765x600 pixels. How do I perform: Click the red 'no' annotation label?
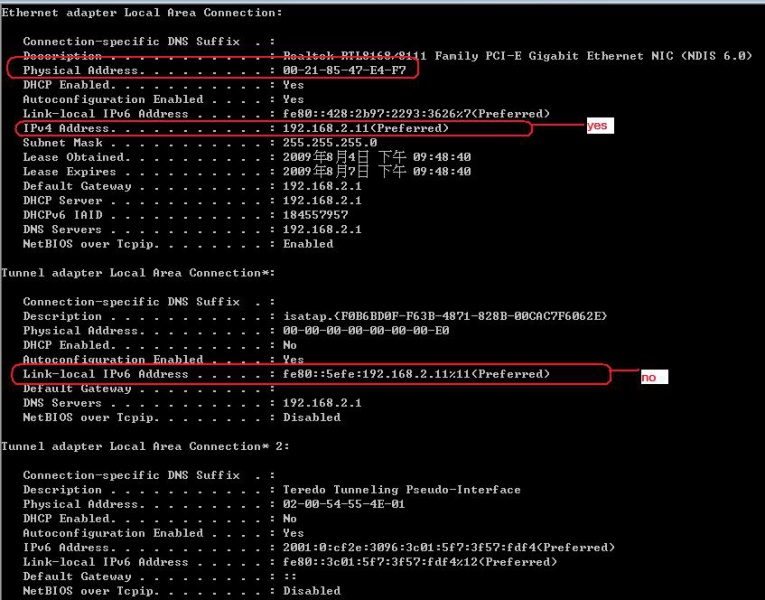pos(649,377)
